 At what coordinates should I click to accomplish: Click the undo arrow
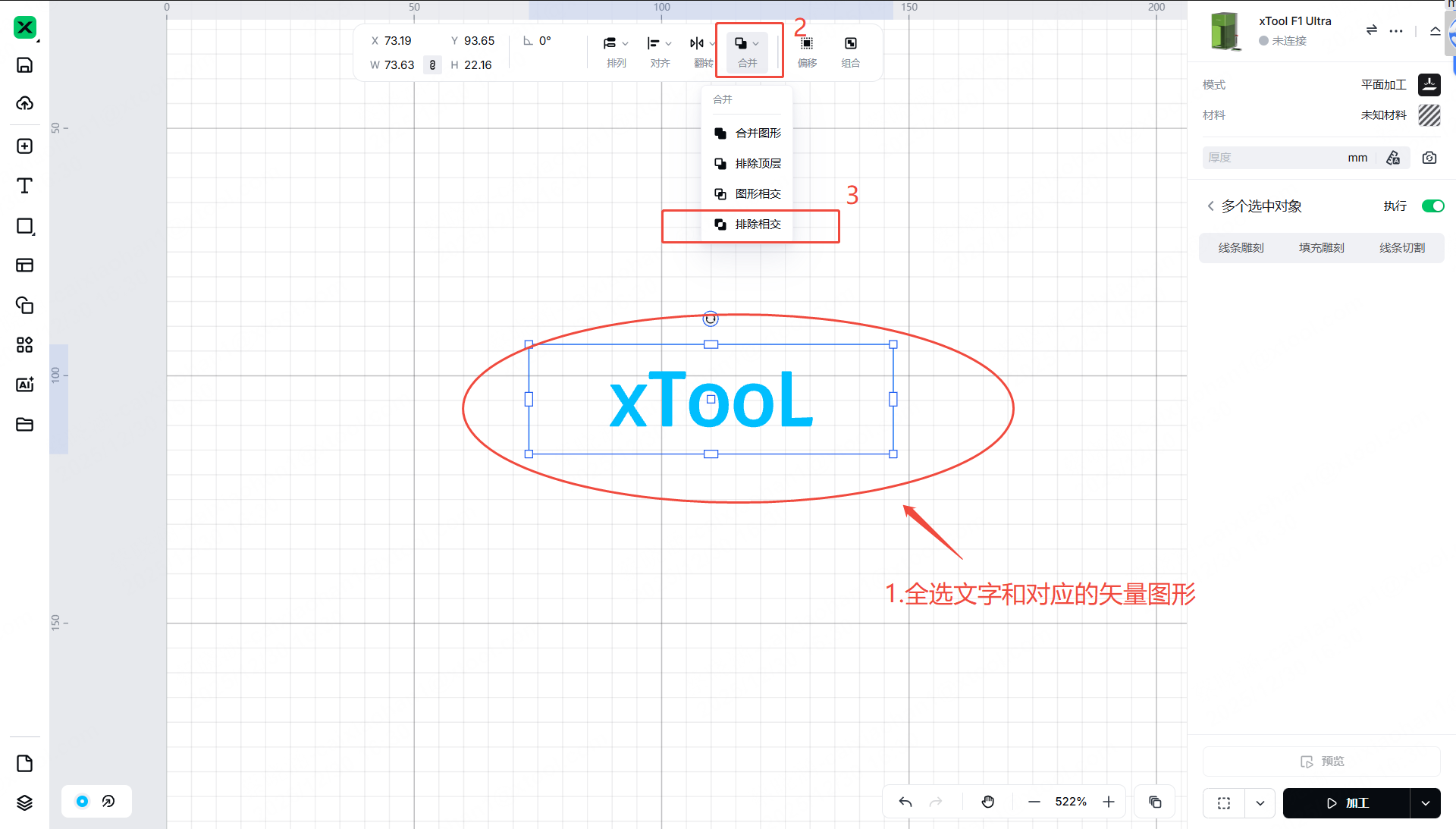click(905, 802)
